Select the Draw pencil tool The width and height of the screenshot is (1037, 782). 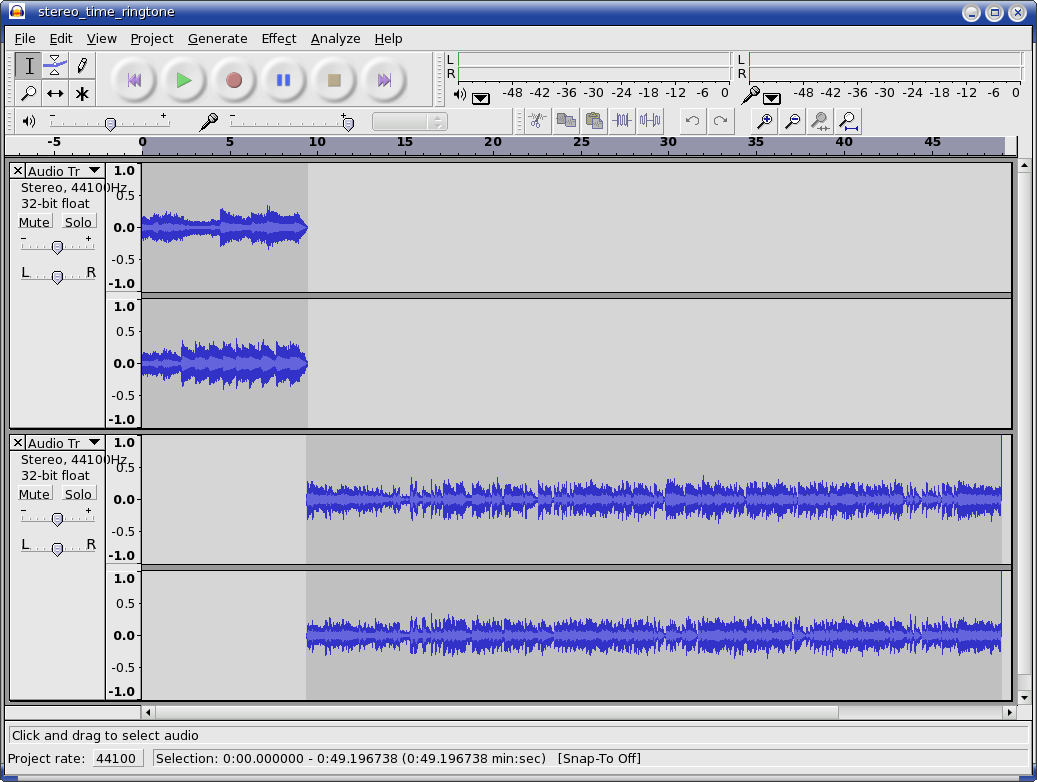(82, 65)
